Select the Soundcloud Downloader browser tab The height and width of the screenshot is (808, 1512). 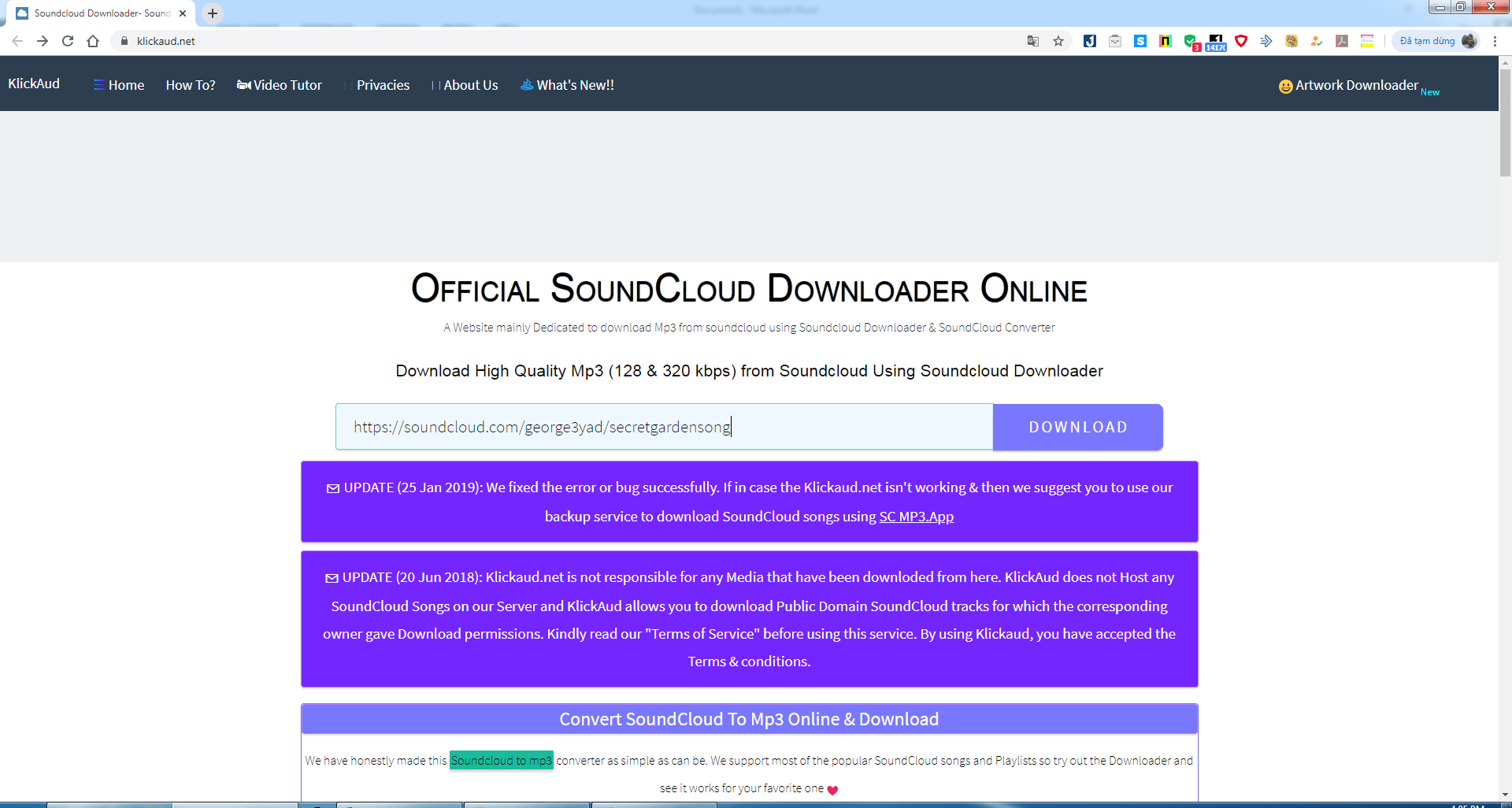pos(101,13)
